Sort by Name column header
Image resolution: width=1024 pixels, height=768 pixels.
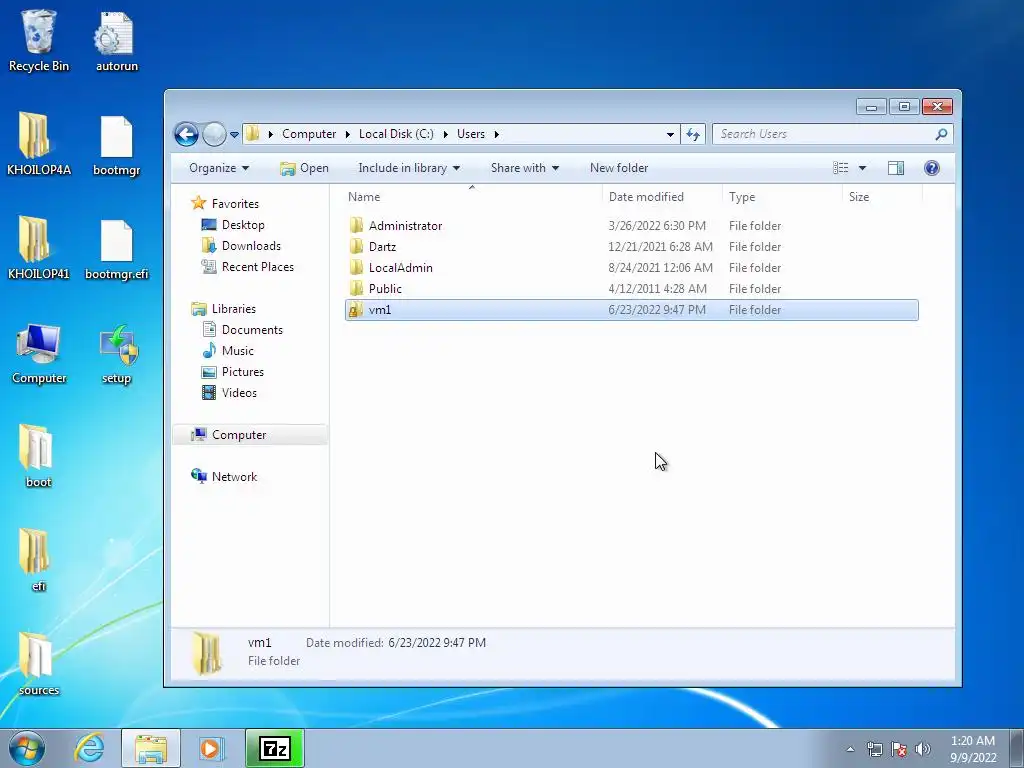[472, 197]
